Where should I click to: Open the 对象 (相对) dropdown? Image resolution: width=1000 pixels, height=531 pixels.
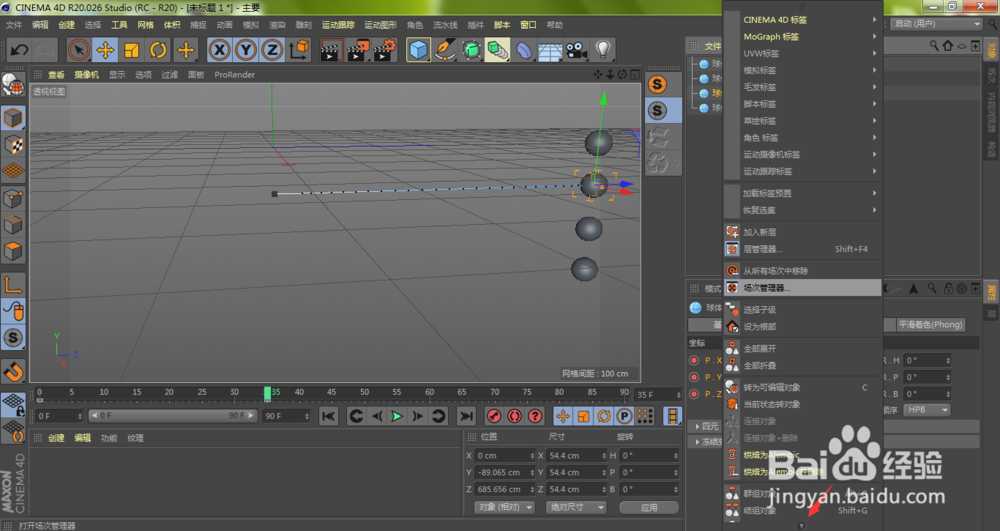(x=504, y=507)
